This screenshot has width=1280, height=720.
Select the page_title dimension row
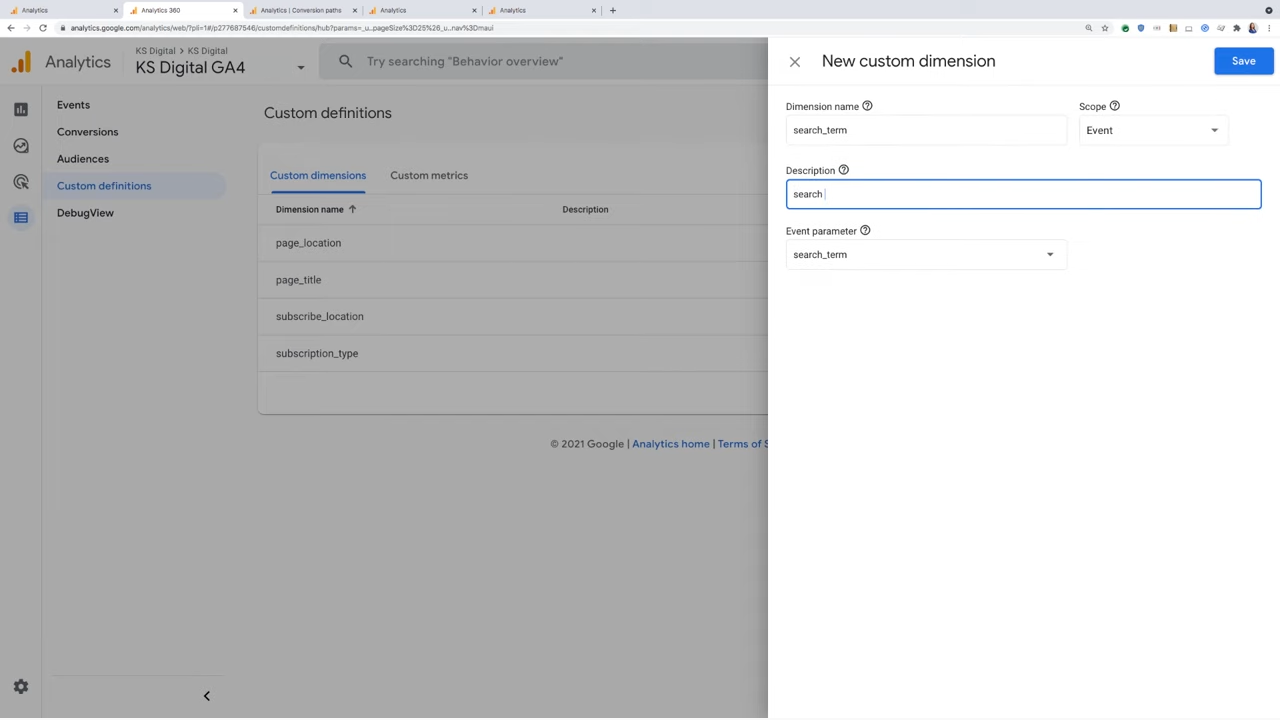[x=513, y=280]
